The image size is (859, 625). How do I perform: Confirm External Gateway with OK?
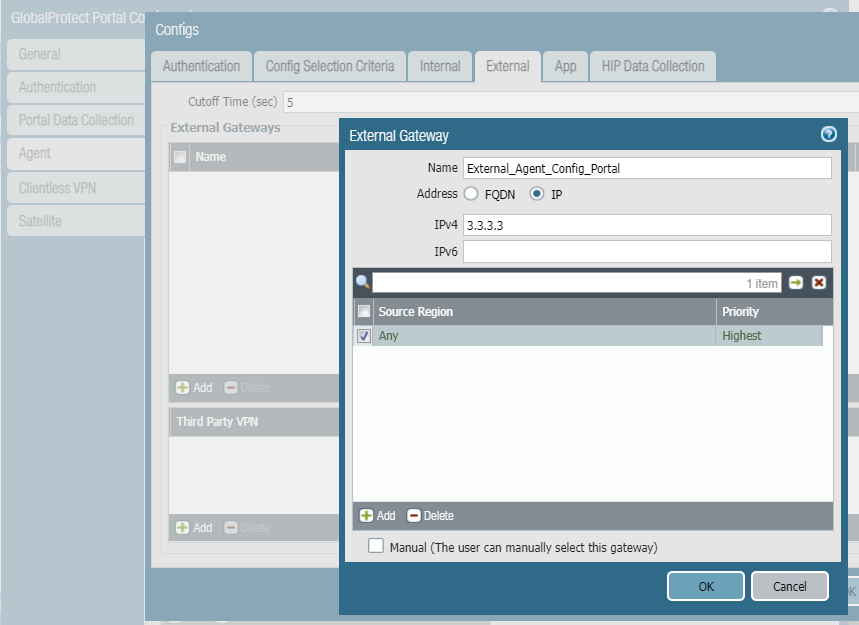(706, 586)
